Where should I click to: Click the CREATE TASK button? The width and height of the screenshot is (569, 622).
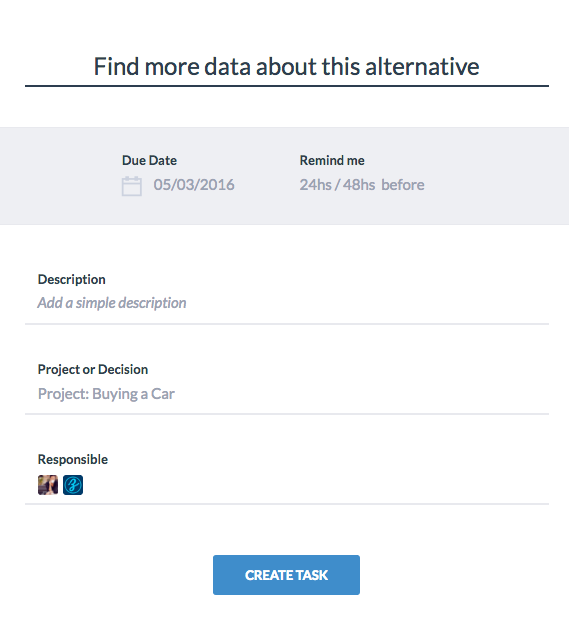(x=286, y=574)
